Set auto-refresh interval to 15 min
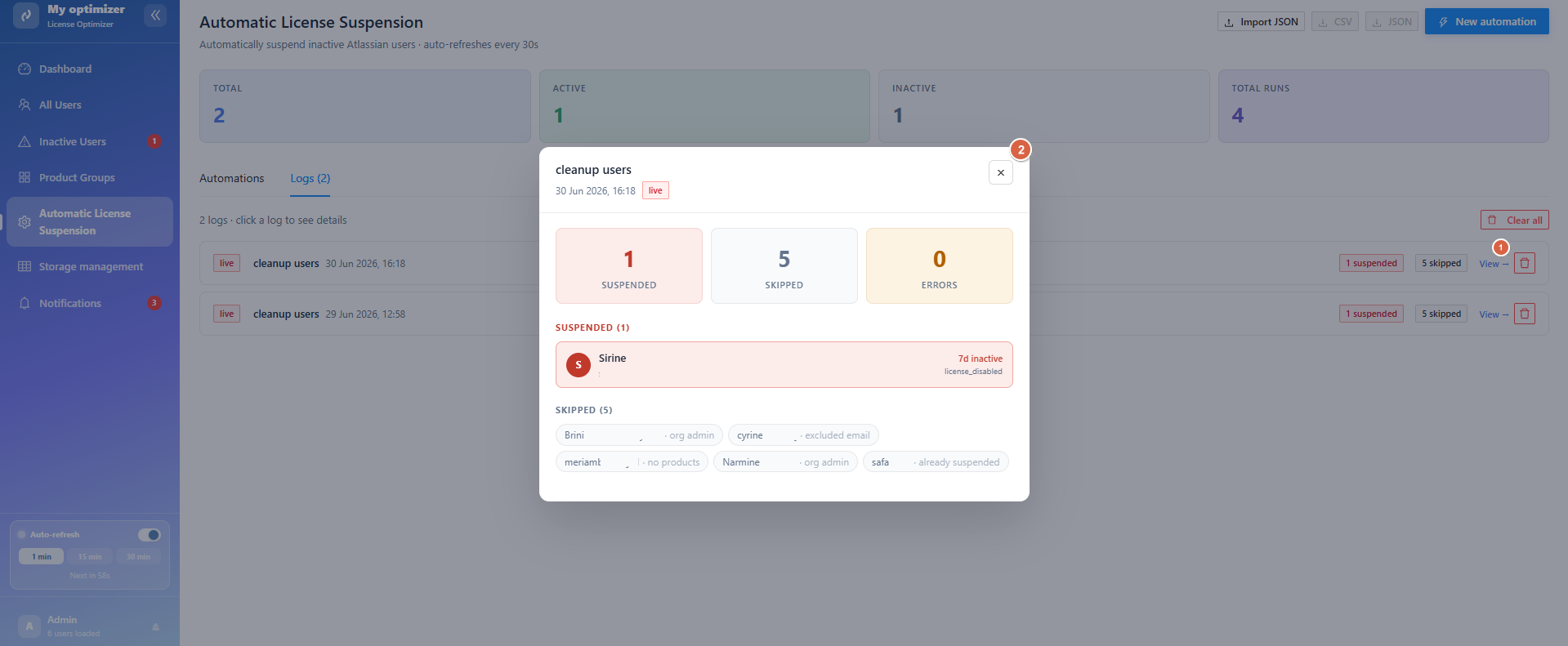The height and width of the screenshot is (646, 1568). (x=90, y=556)
